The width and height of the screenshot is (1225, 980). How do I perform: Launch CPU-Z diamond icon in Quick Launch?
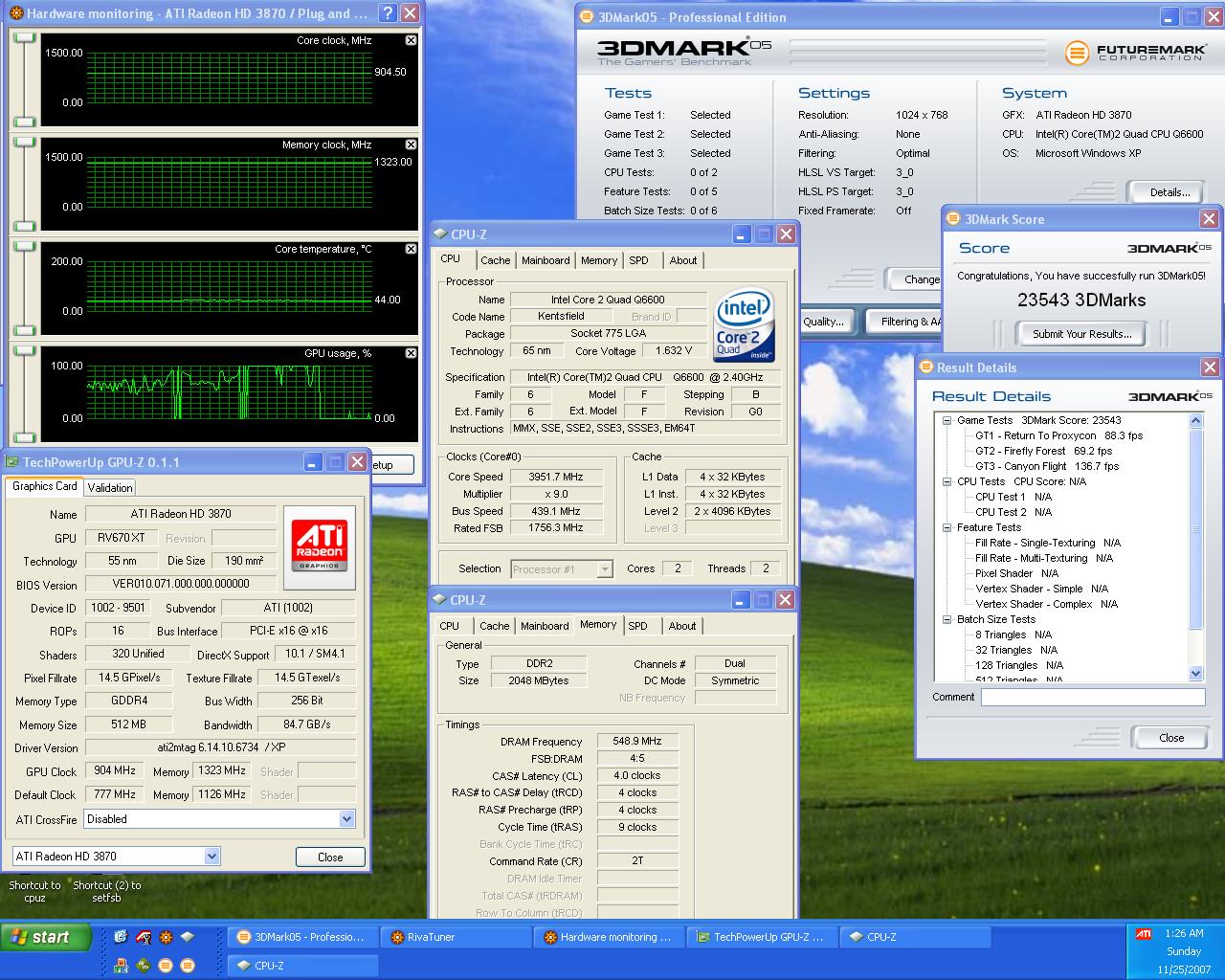coord(188,937)
